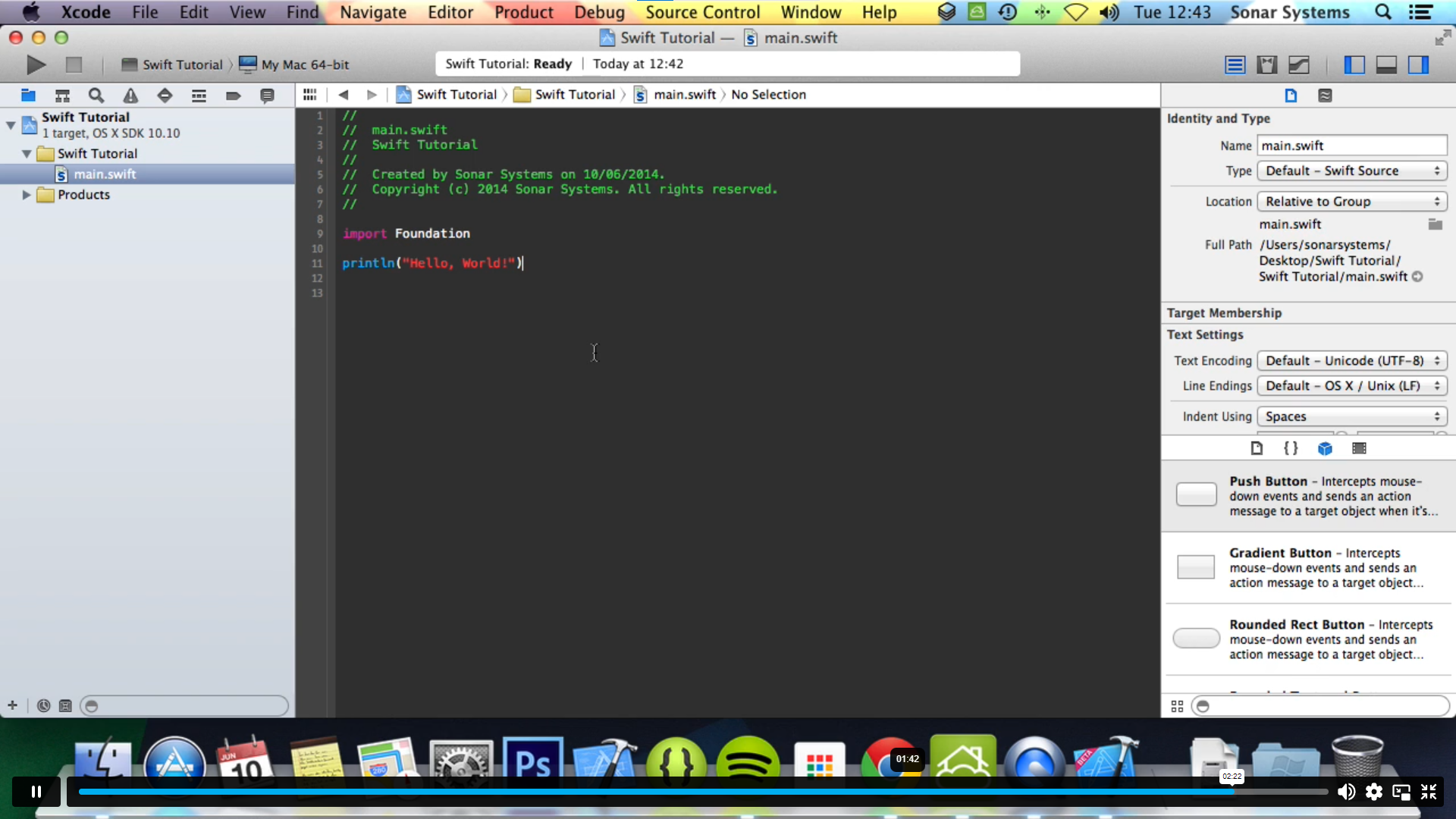
Task: Show the Log navigator
Action: (267, 95)
